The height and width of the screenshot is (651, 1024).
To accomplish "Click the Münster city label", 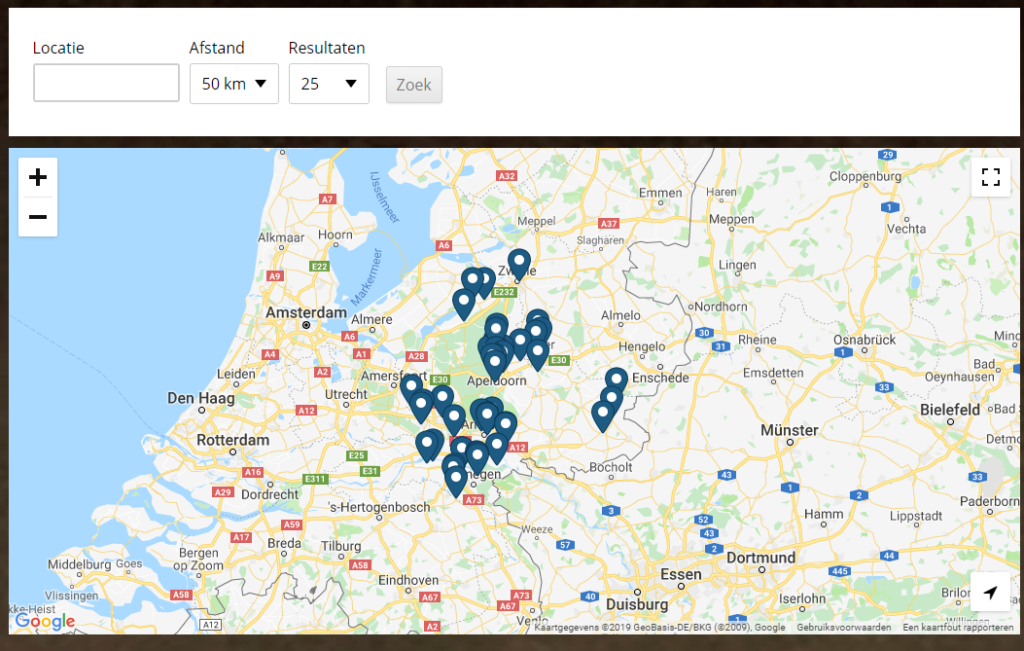I will point(789,430).
